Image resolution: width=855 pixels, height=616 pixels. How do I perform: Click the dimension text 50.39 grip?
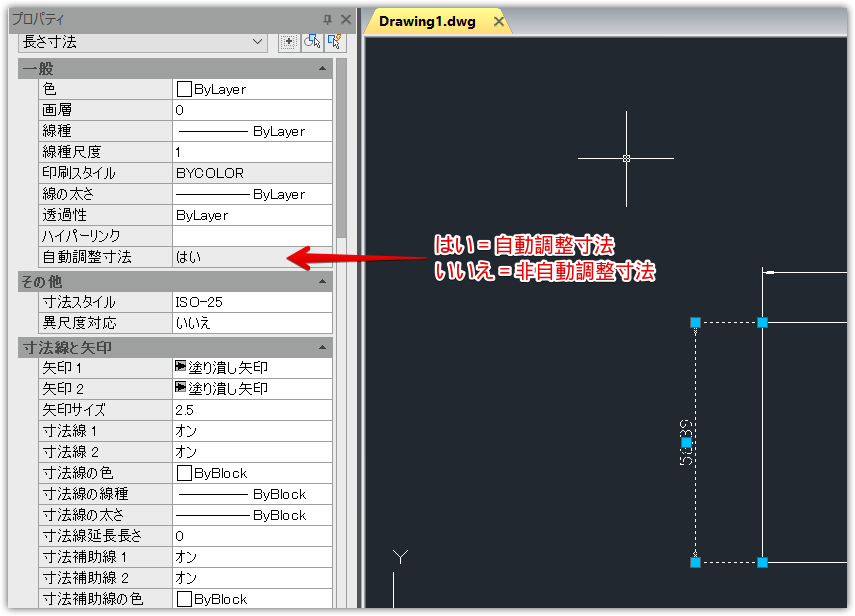(687, 442)
